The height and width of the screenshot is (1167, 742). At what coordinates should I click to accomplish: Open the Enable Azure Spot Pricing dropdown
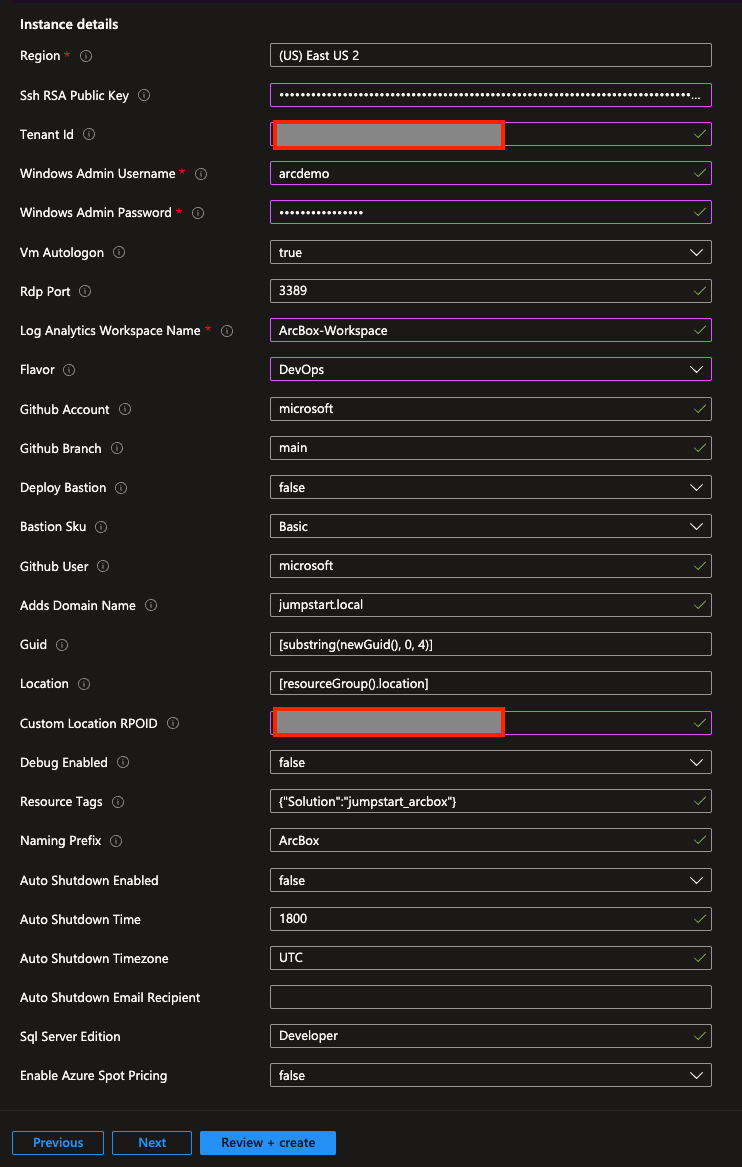click(x=490, y=1075)
